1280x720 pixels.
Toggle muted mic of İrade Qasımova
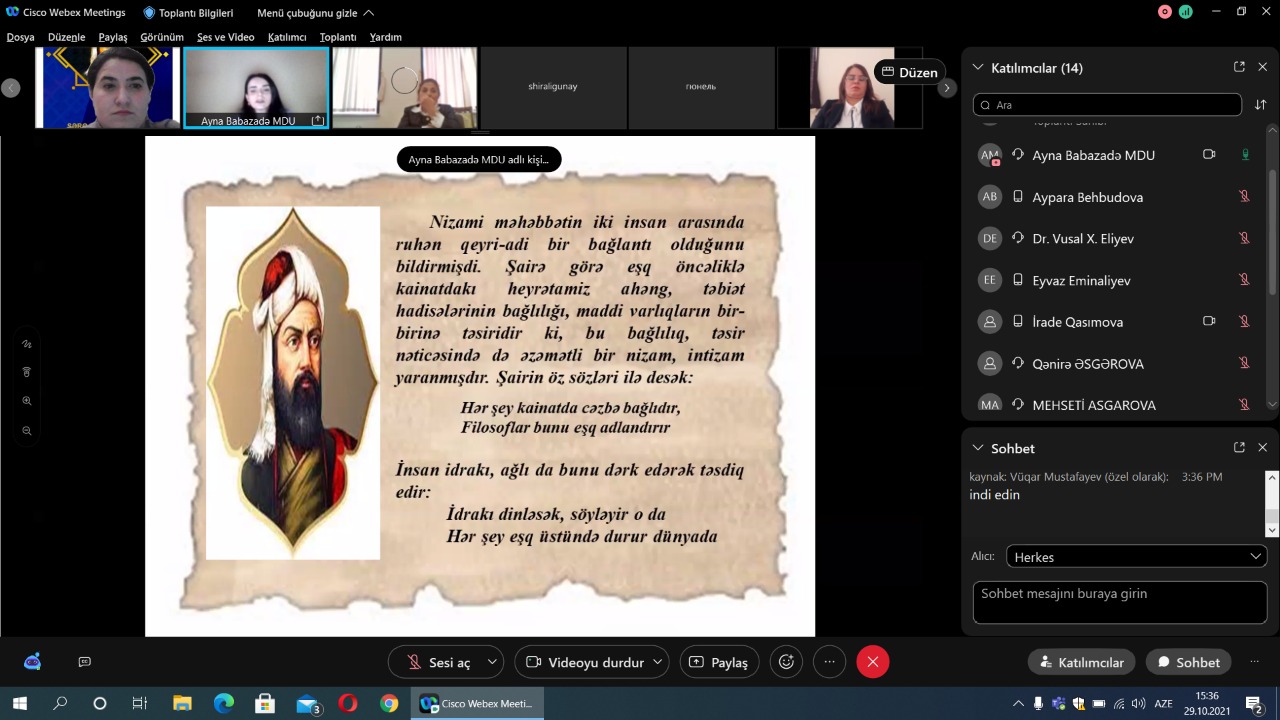tap(1245, 322)
